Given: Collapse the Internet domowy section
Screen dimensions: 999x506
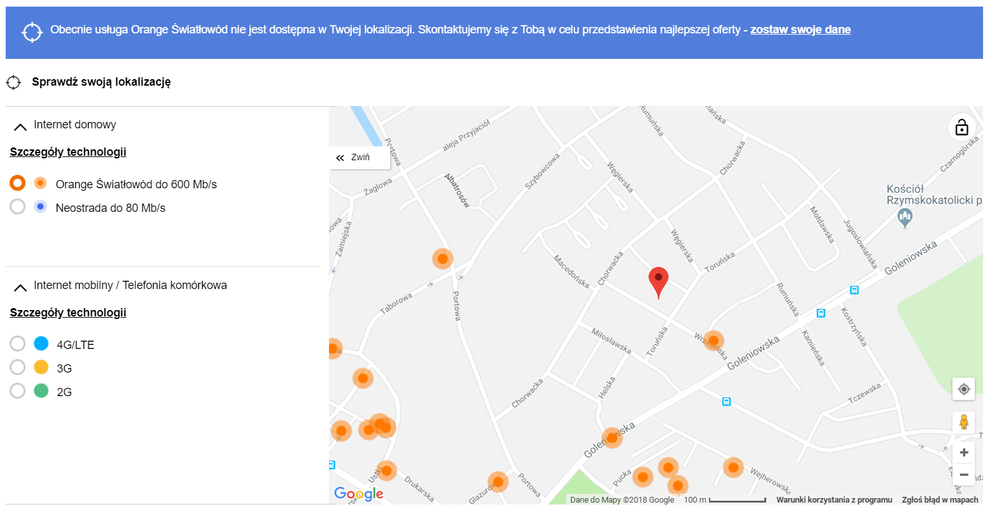Looking at the screenshot, I should [x=20, y=126].
